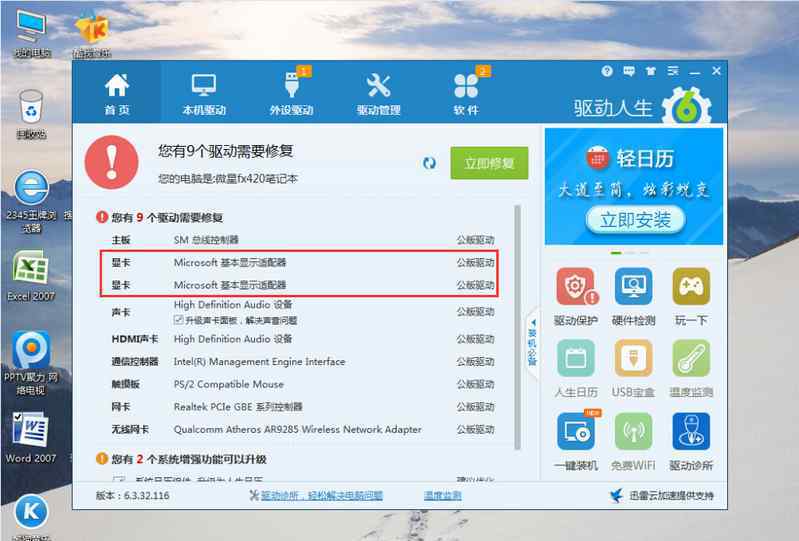Click the driver list scrollbar
The width and height of the screenshot is (799, 541).
click(518, 327)
